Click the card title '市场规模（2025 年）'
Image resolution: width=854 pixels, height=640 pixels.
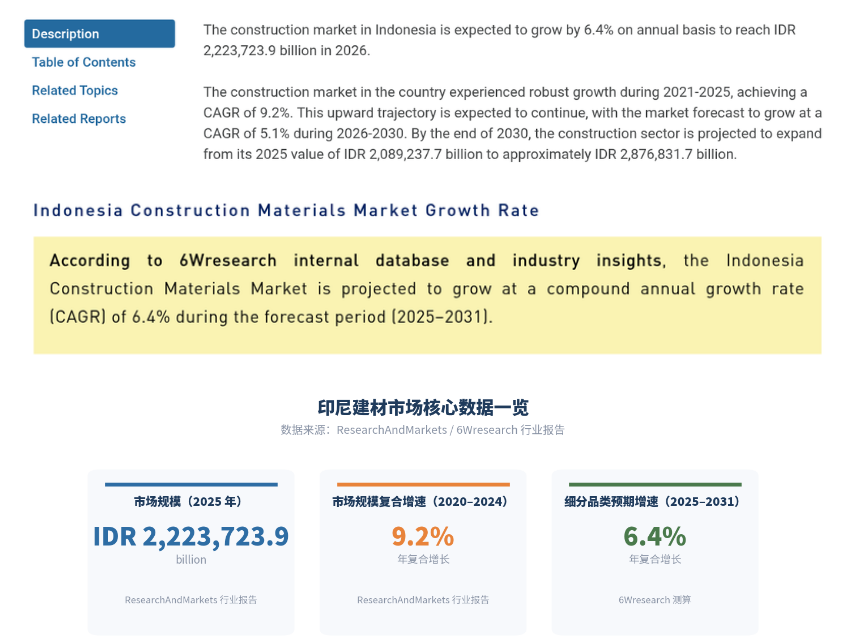(188, 502)
